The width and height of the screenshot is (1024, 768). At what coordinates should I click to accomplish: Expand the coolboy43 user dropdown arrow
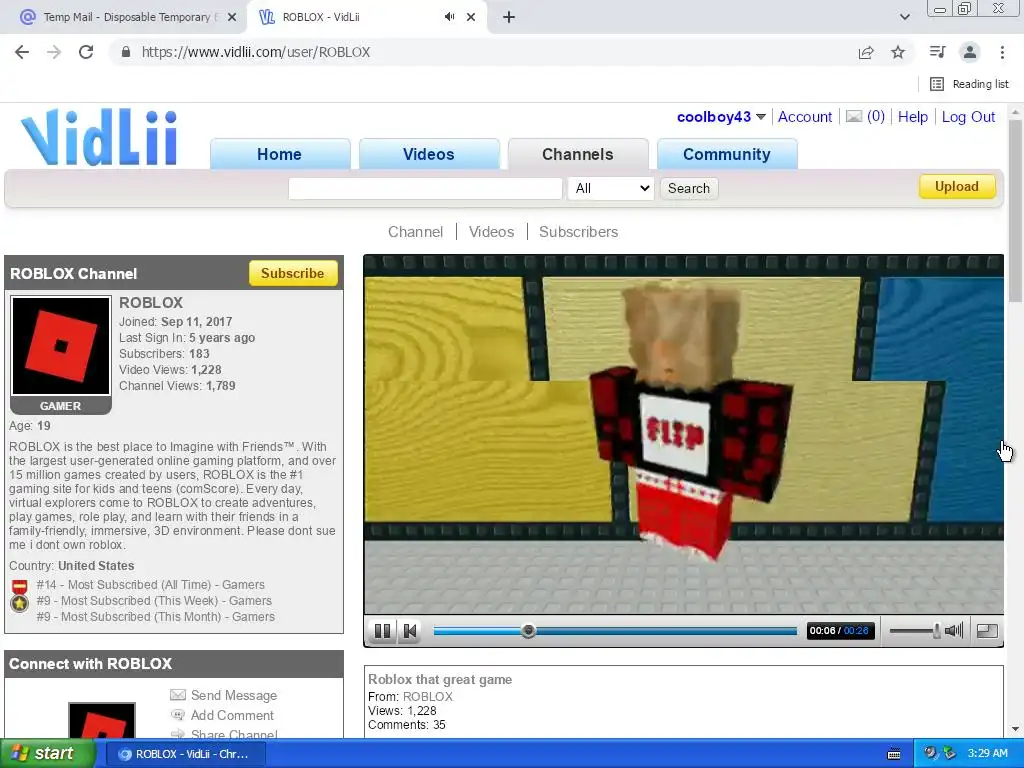[761, 117]
